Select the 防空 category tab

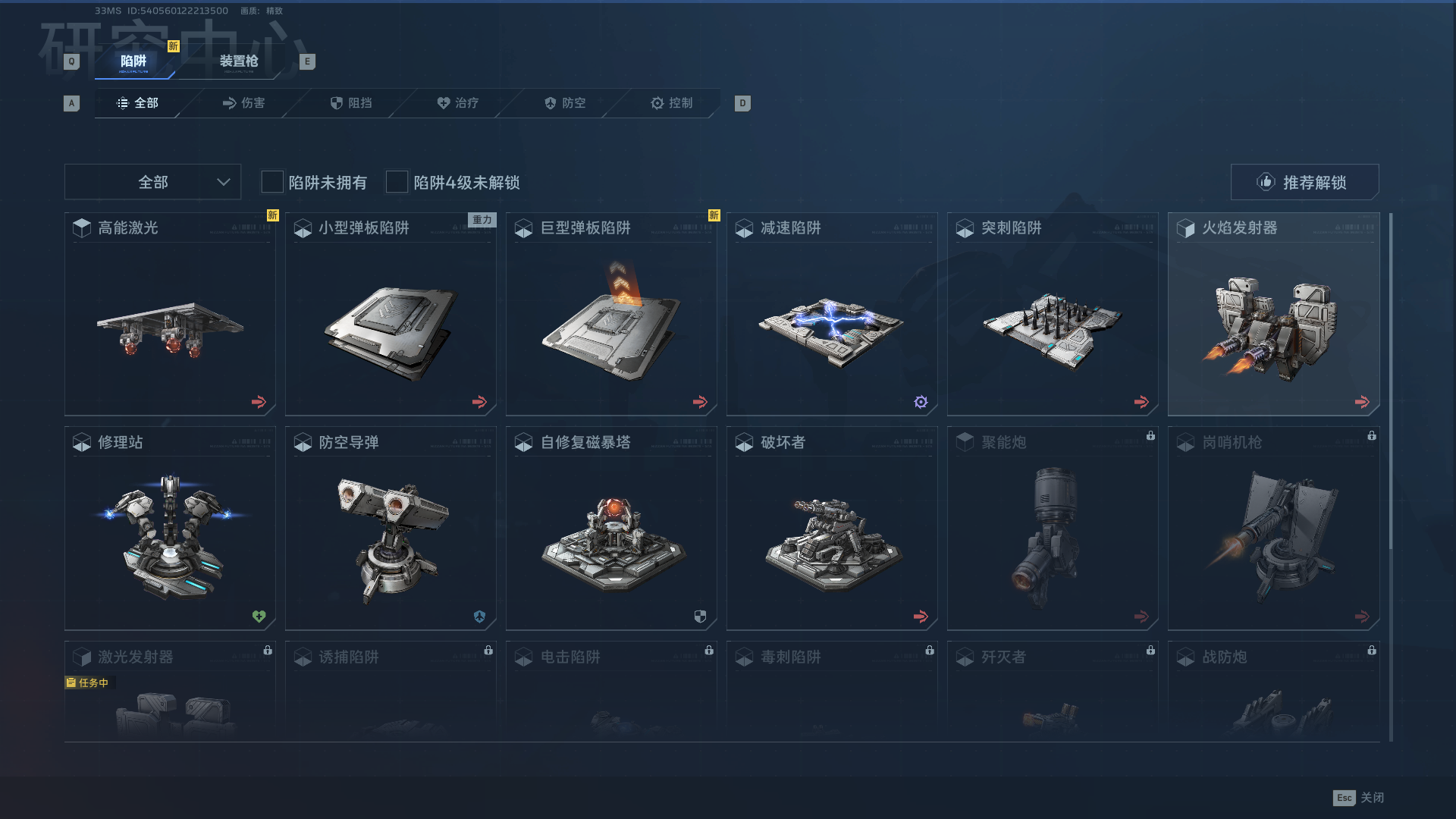tap(565, 103)
